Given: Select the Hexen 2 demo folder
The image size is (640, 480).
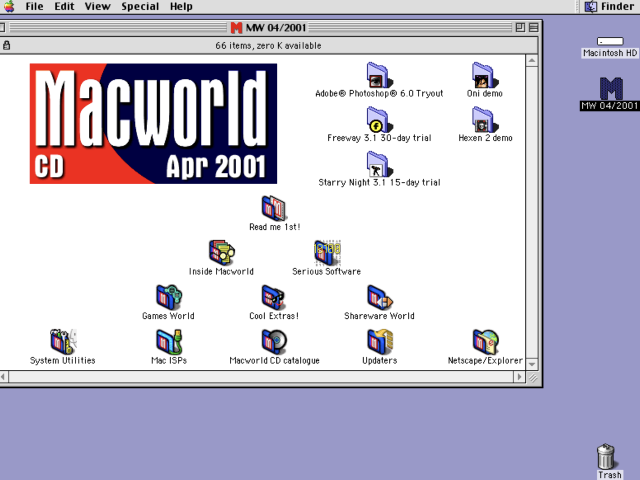Looking at the screenshot, I should [x=484, y=120].
